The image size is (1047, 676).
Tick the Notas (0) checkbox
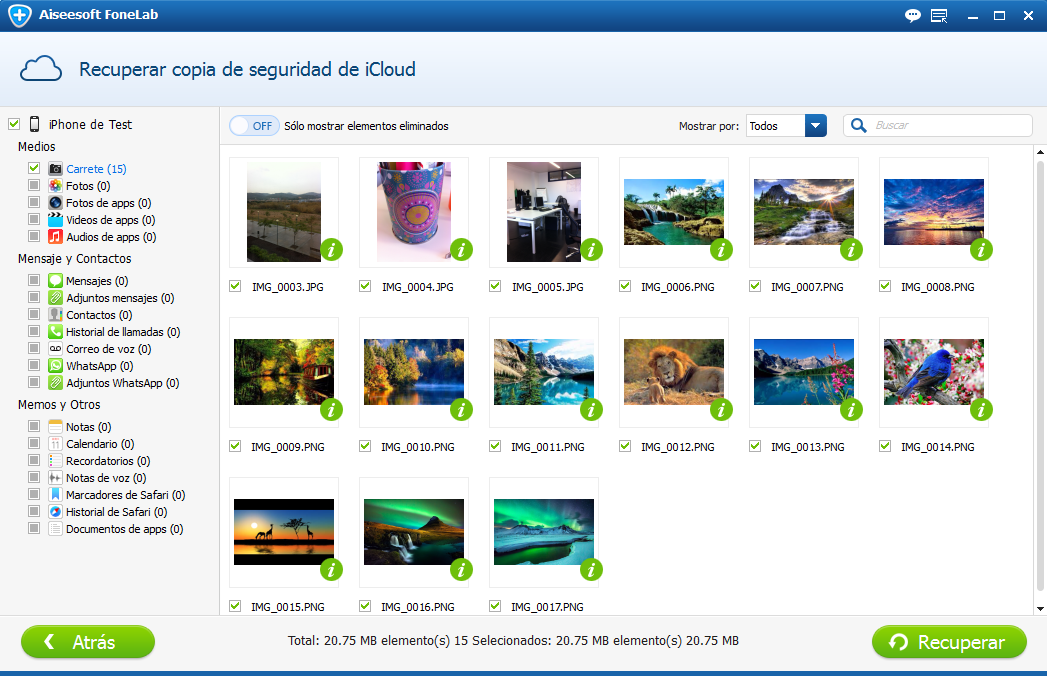click(34, 426)
